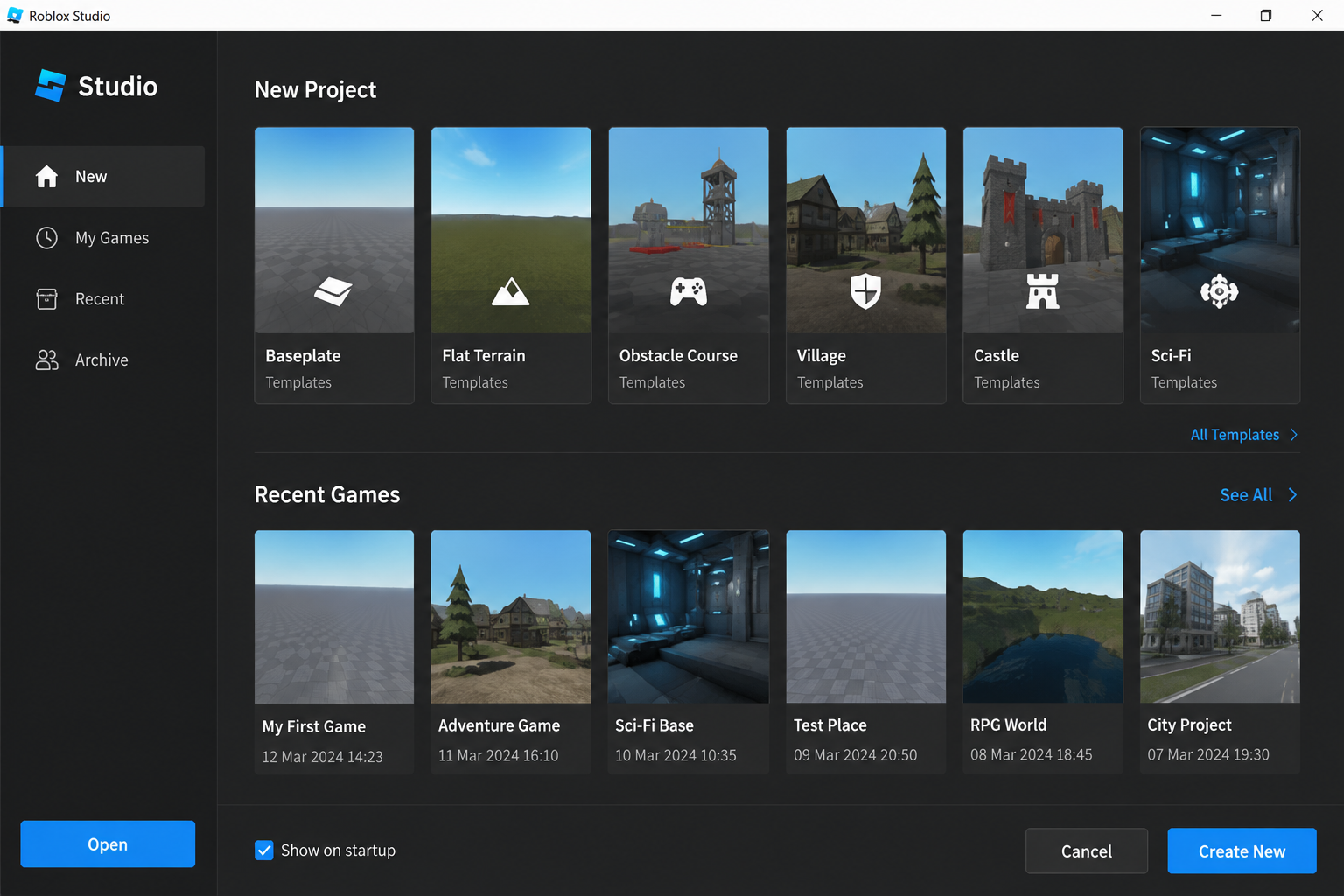Image resolution: width=1344 pixels, height=896 pixels.
Task: Click the Village shield icon
Action: click(x=866, y=291)
